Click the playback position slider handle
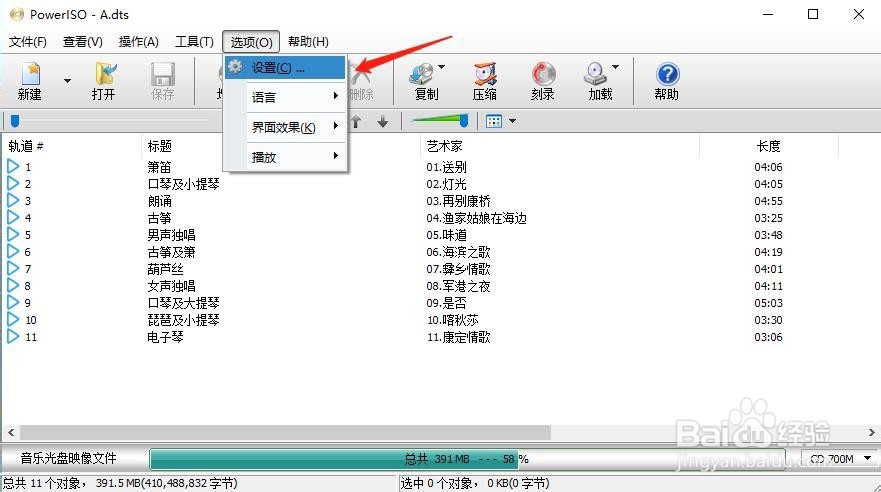Image resolution: width=881 pixels, height=492 pixels. (15, 121)
